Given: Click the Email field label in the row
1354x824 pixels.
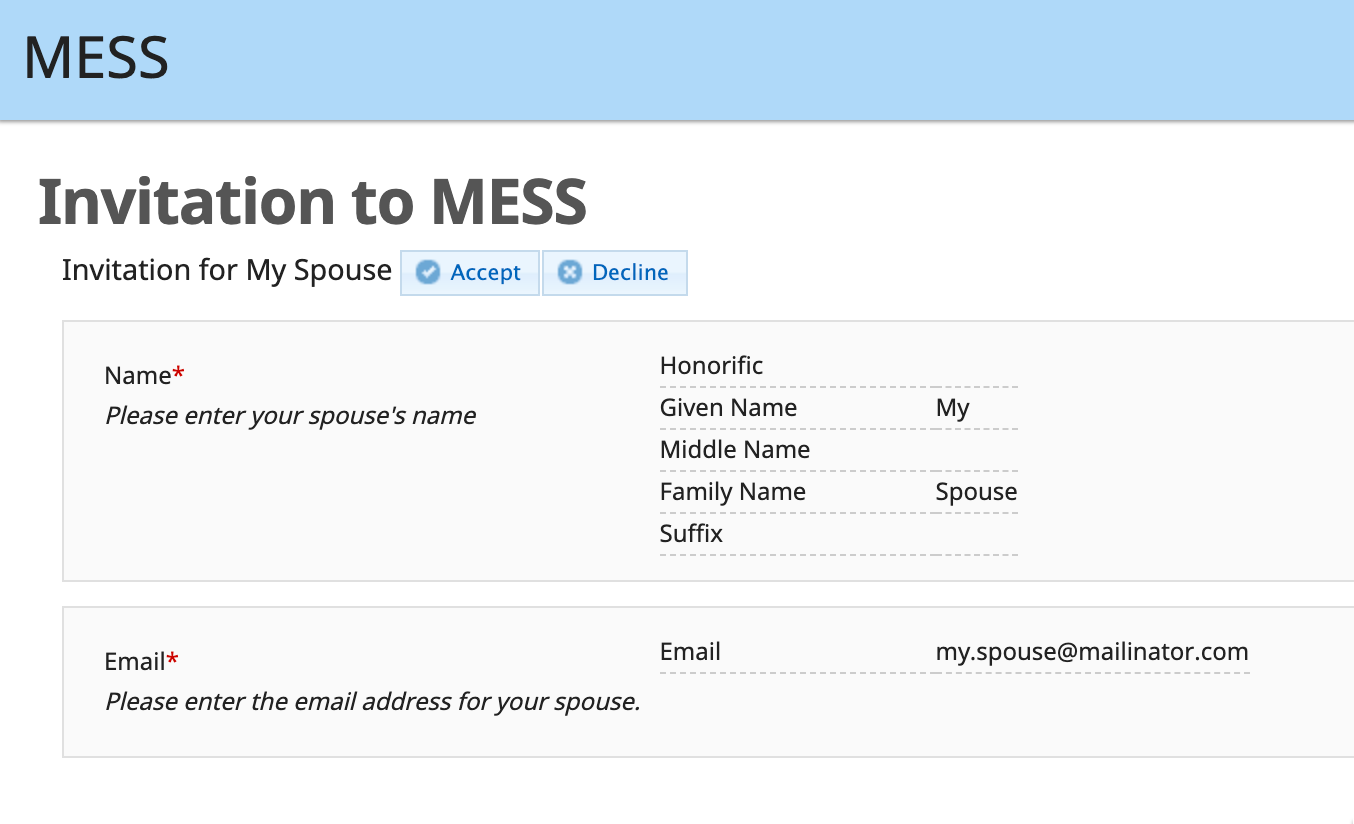Looking at the screenshot, I should tap(690, 652).
